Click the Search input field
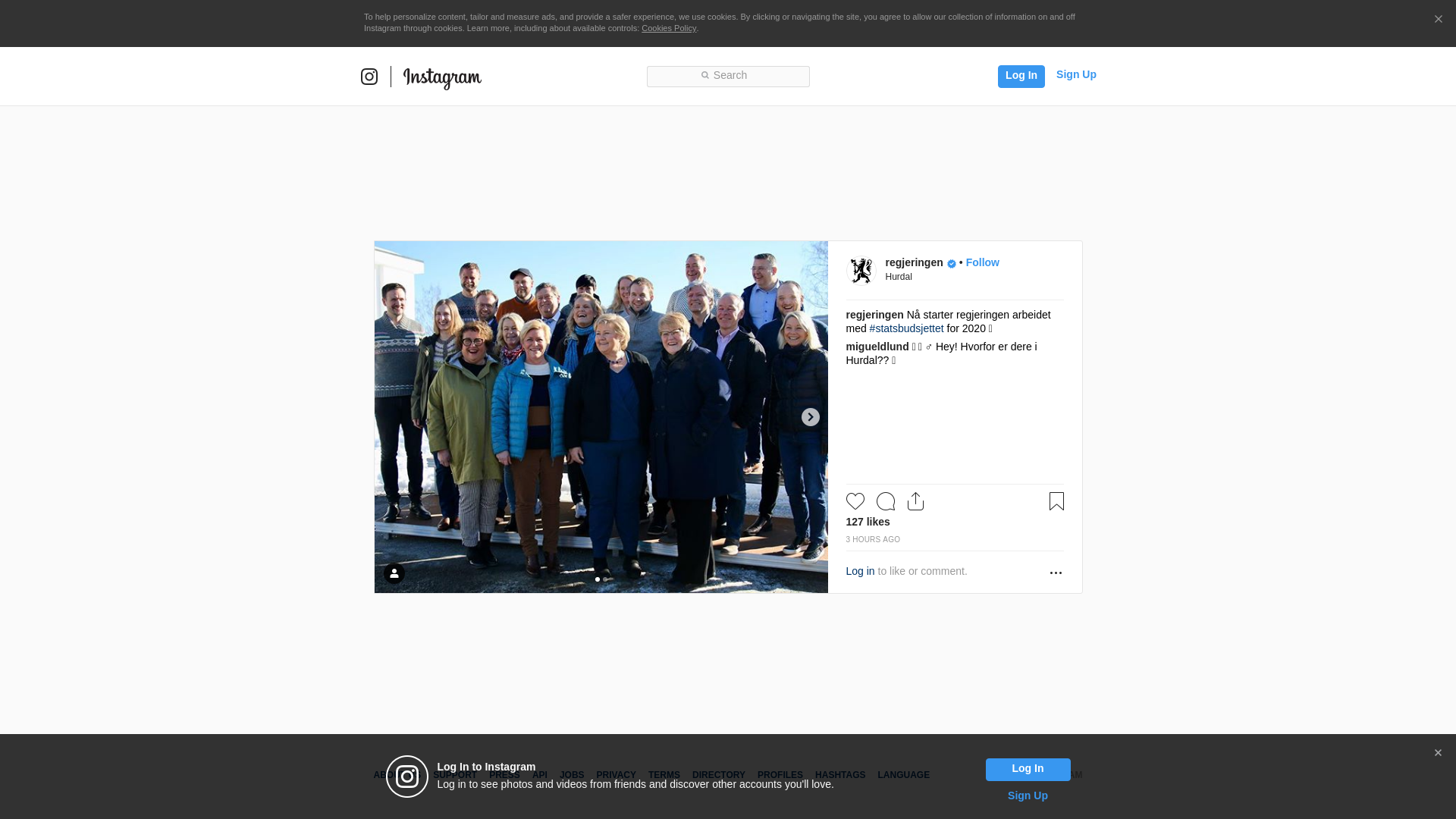Screen dimensions: 1456x819 pyautogui.click(x=728, y=76)
